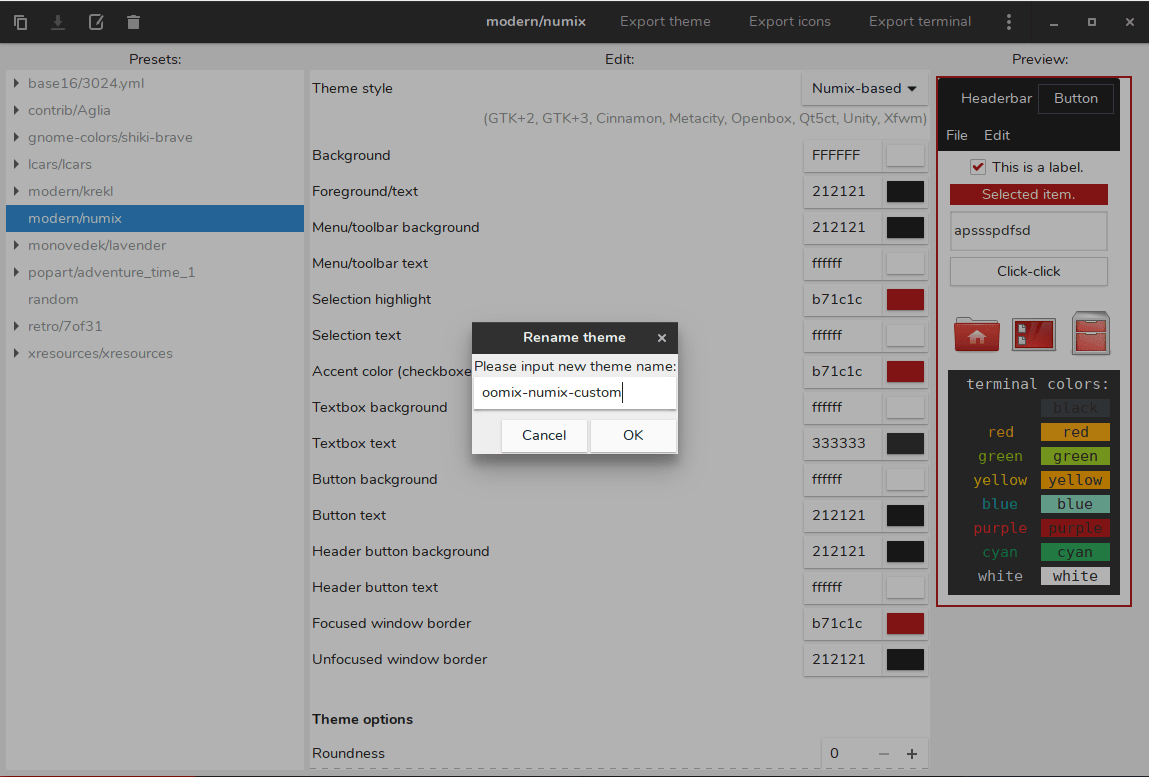
Task: Click the red home folder icon preview
Action: 977,333
